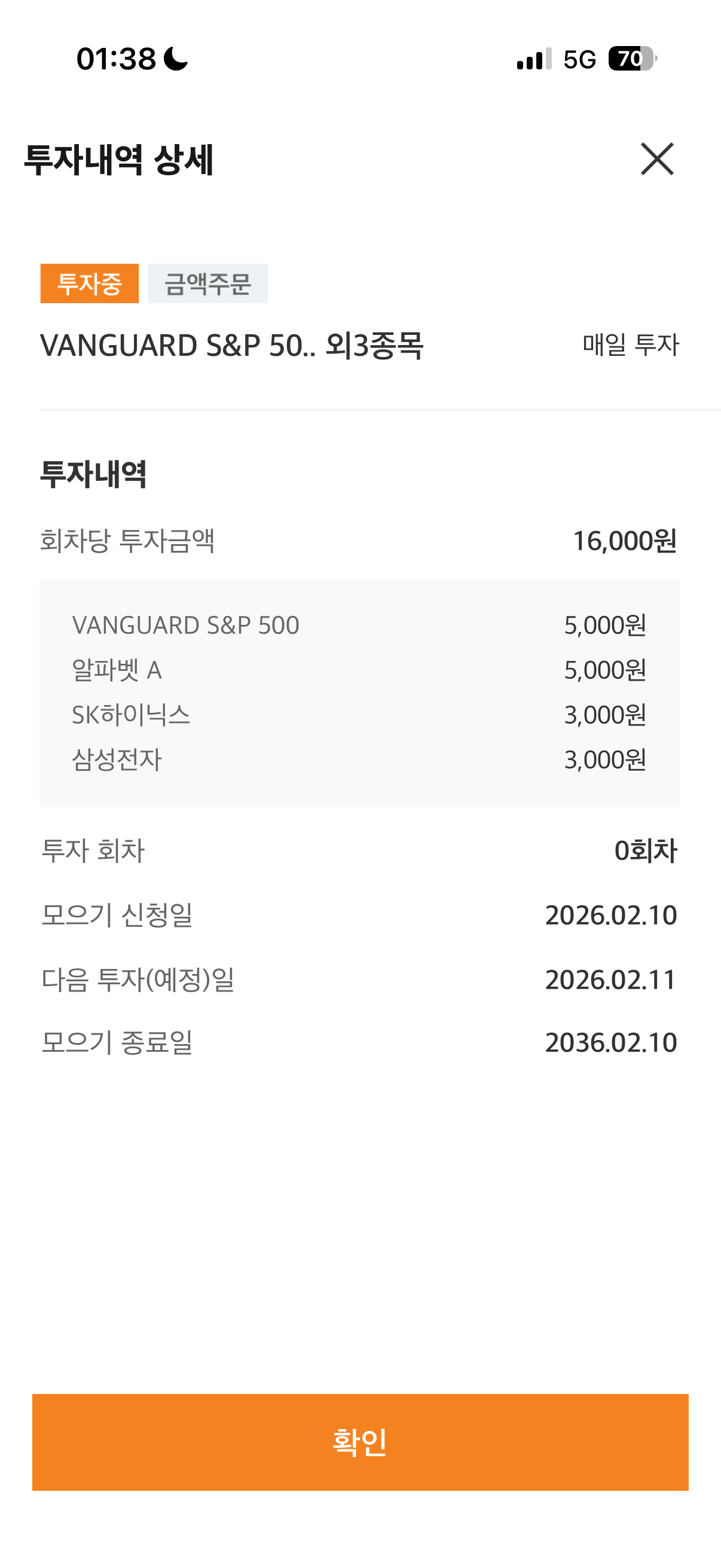
Task: Tap the 16,000원 investment amount per round
Action: point(625,541)
